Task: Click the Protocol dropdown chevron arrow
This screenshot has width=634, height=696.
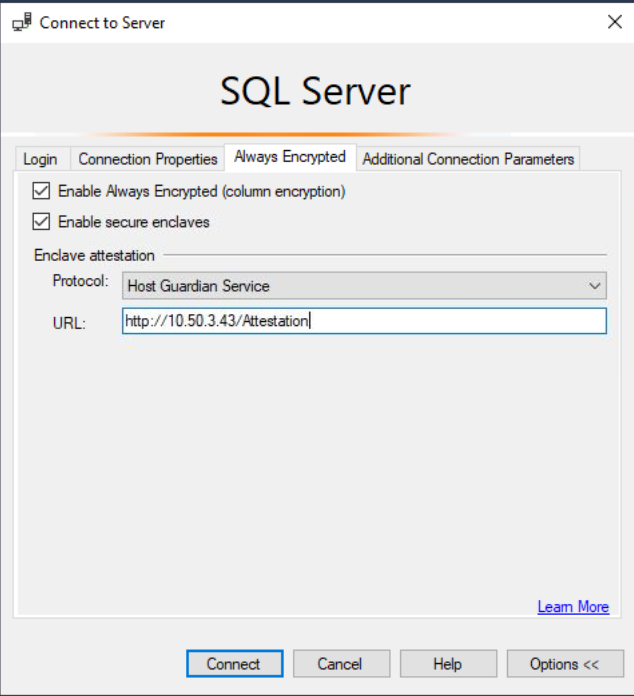Action: 595,286
